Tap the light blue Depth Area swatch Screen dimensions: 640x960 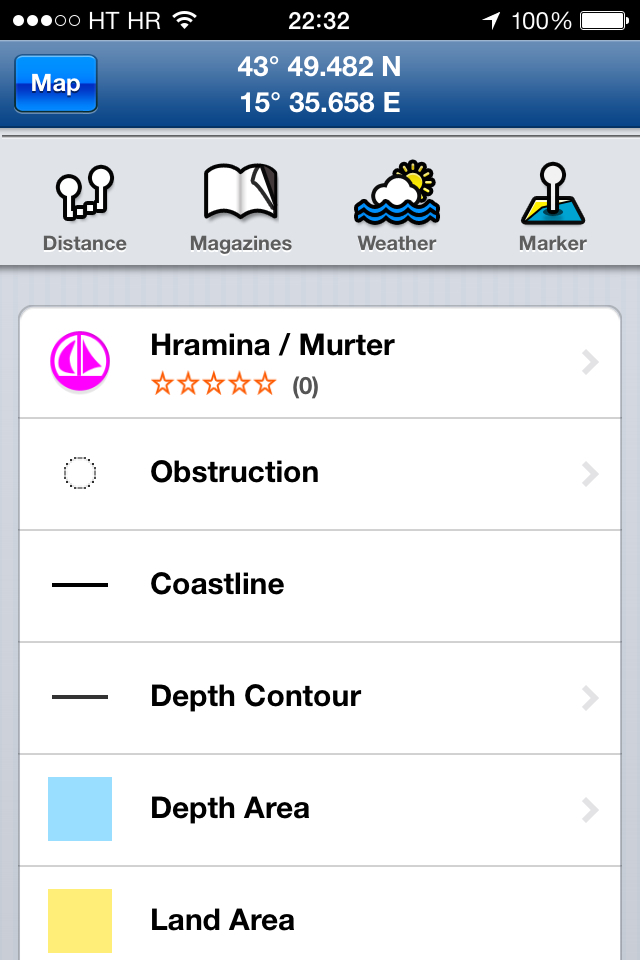coord(80,809)
